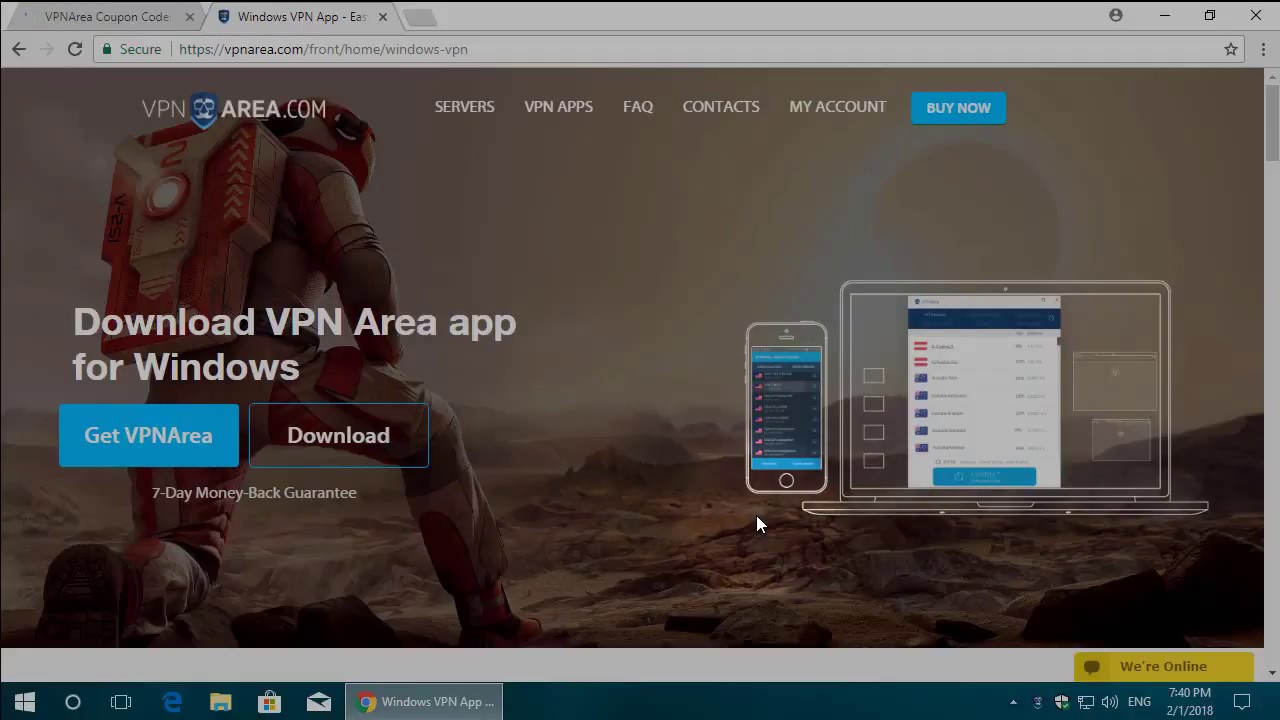Image resolution: width=1280 pixels, height=720 pixels.
Task: Open the Action Center notifications icon
Action: tap(1242, 702)
